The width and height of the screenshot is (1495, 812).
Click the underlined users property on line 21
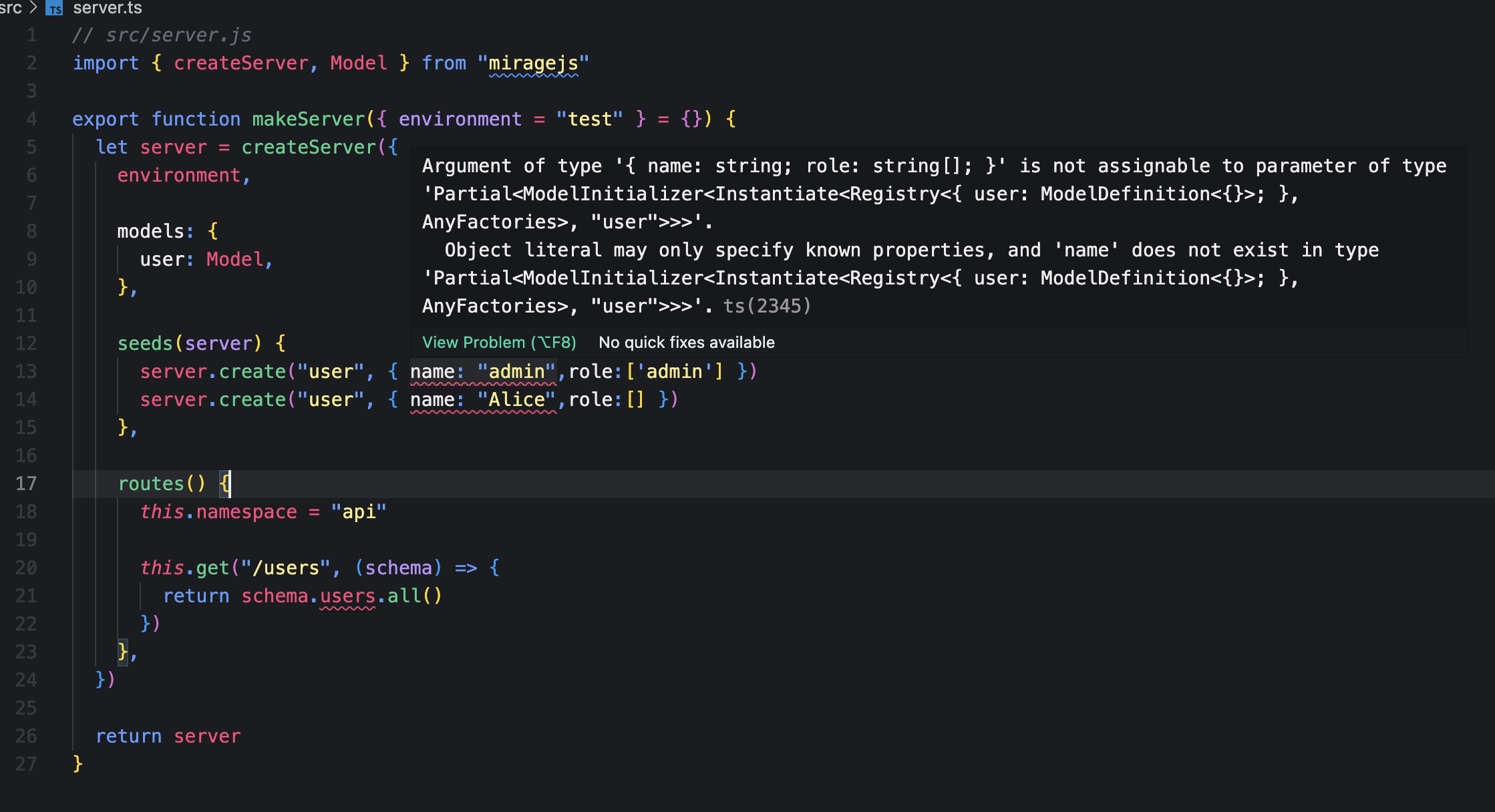tap(347, 596)
